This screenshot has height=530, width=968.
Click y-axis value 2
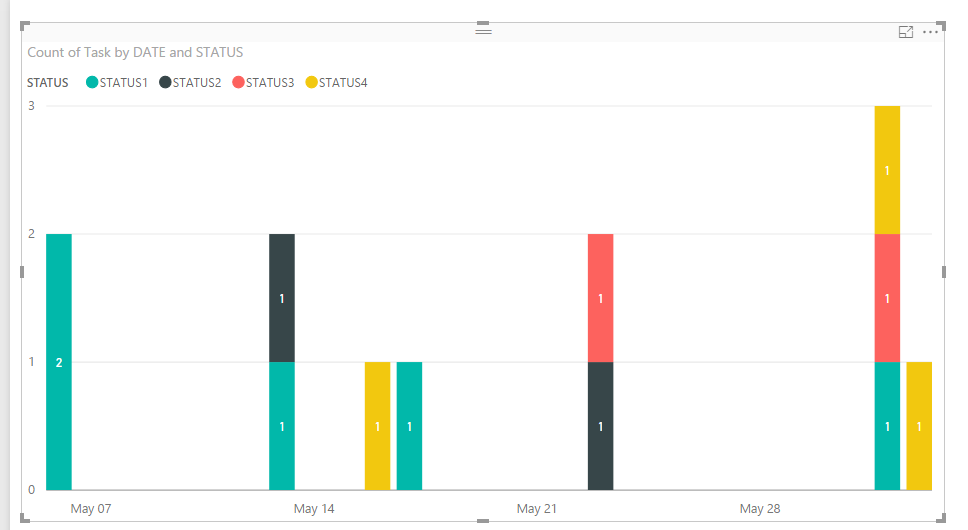click(31, 234)
